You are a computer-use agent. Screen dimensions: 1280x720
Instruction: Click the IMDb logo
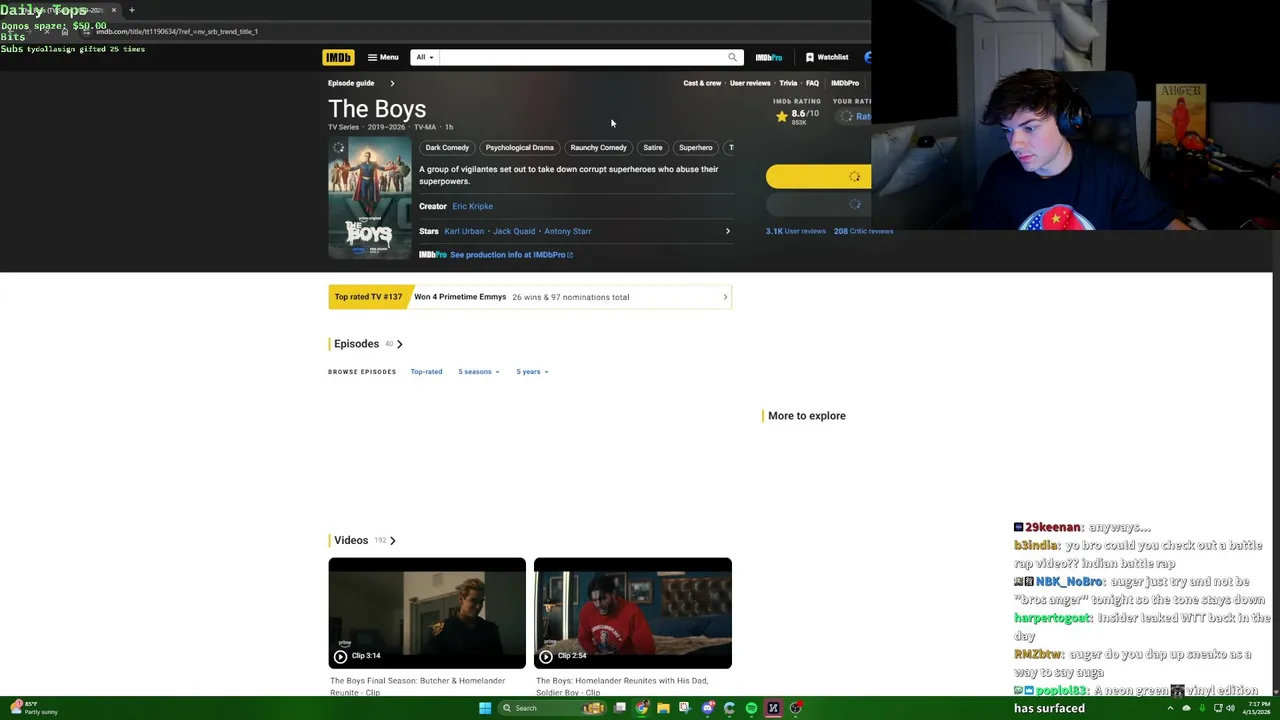(338, 57)
